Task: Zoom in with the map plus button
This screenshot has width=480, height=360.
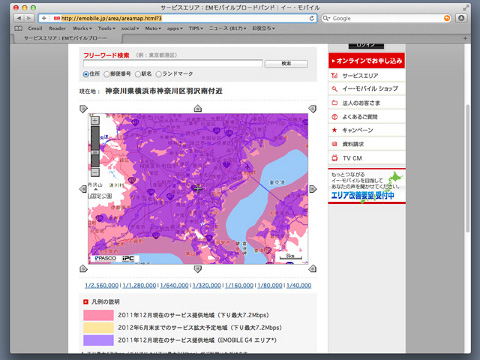Action: (95, 120)
